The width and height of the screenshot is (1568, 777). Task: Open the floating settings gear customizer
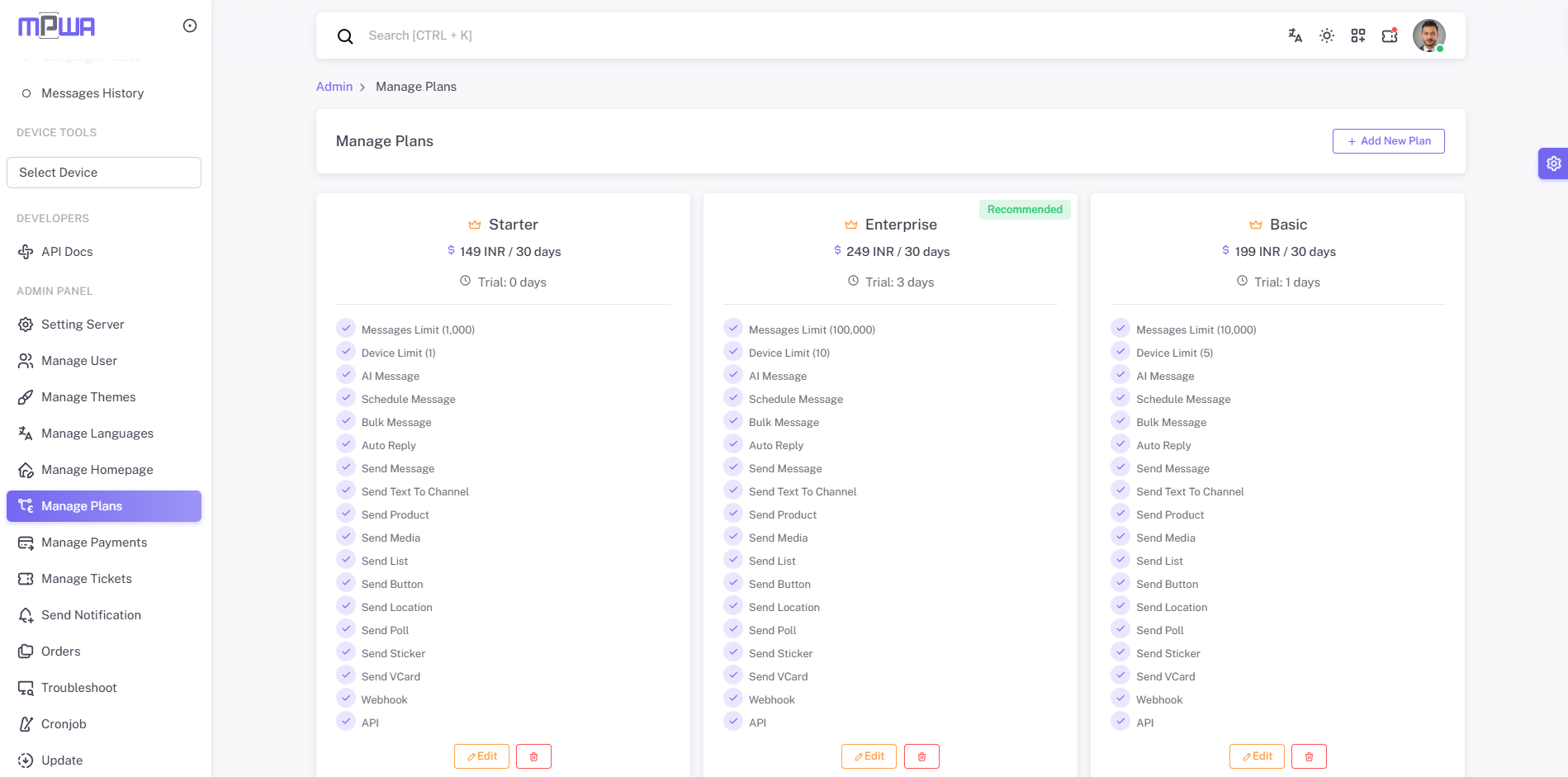[x=1553, y=163]
